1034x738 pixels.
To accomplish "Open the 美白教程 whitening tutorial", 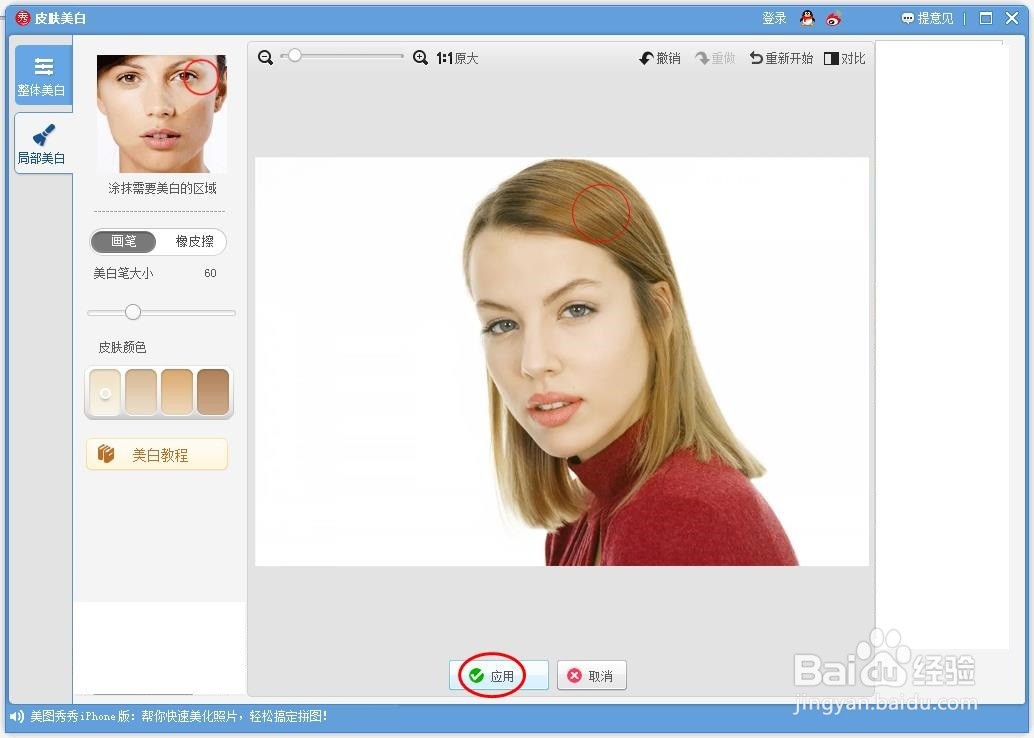I will click(157, 454).
